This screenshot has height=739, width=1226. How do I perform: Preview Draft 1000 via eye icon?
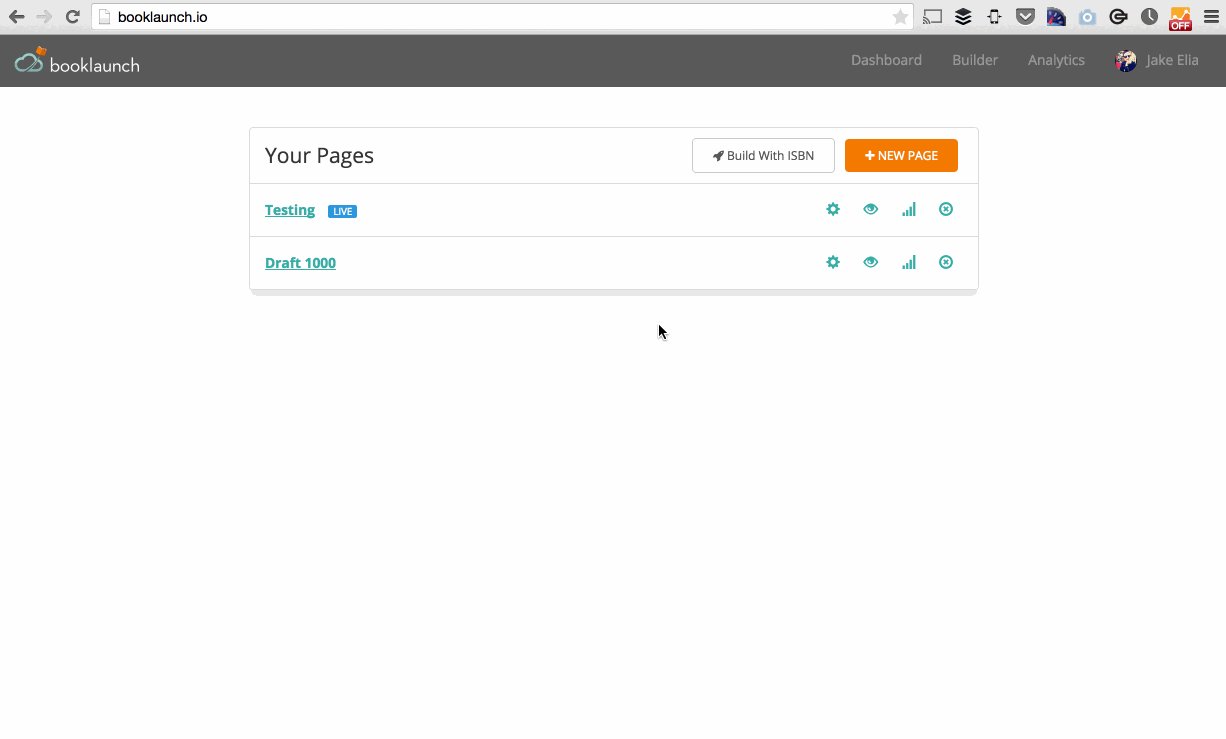coord(871,262)
